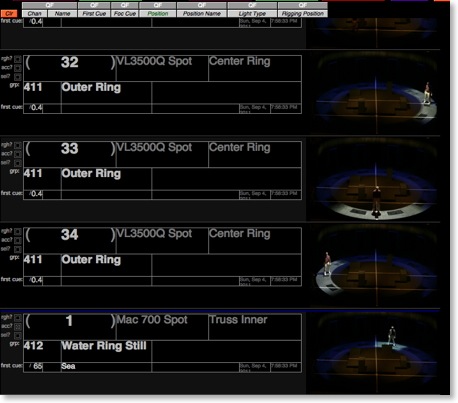Select the Mac 700 Spot light type field
458x403 pixels.
[x=162, y=327]
